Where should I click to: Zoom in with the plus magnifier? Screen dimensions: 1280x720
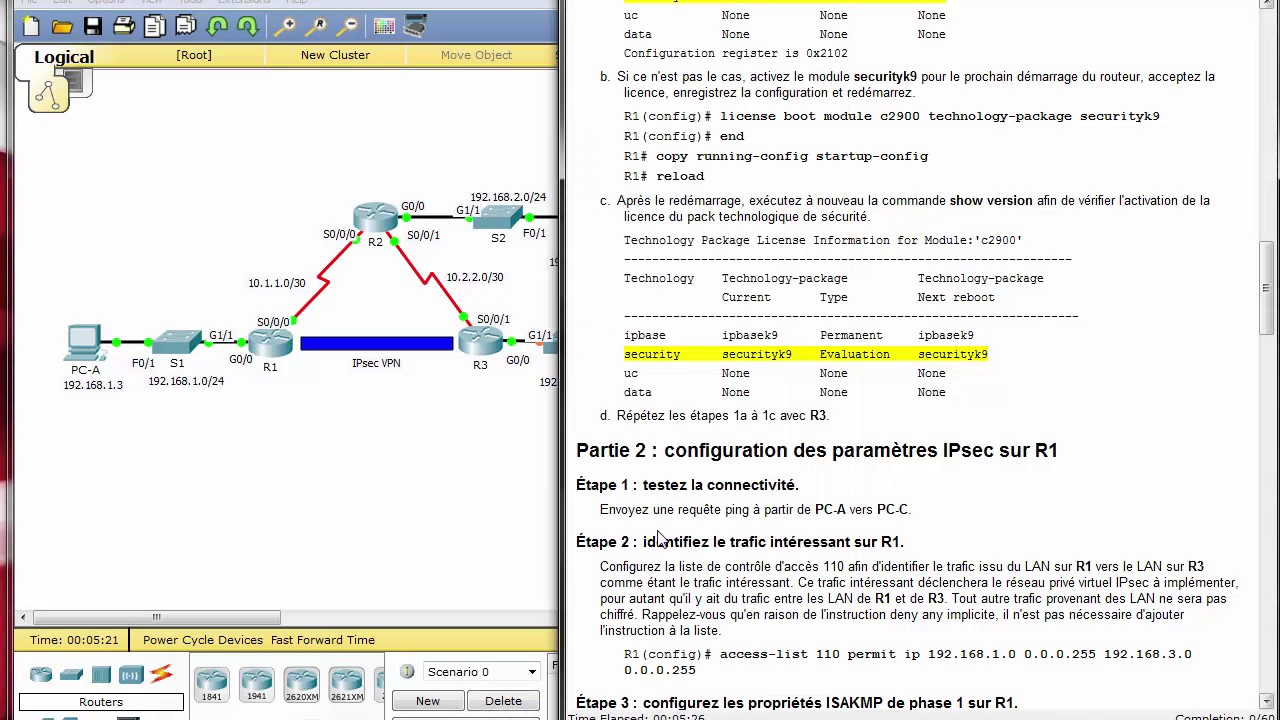(x=286, y=27)
